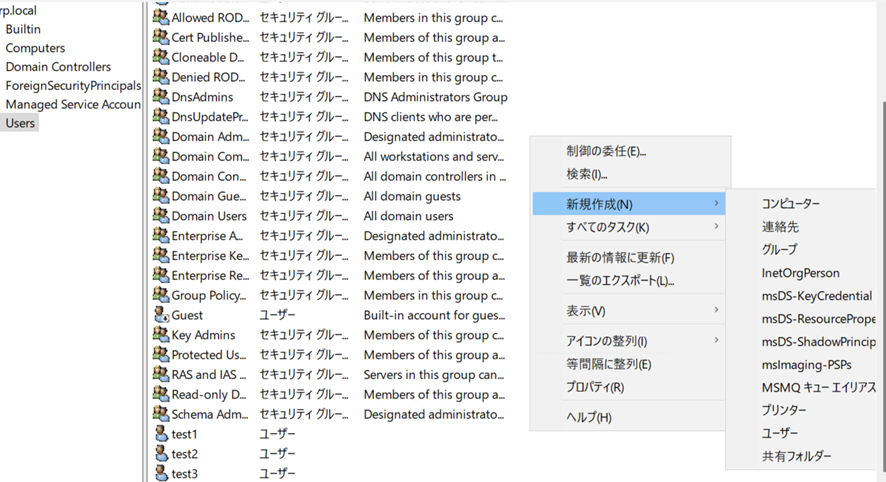The height and width of the screenshot is (482, 886).
Task: Open ヘルプ(H) from context menu
Action: pyautogui.click(x=589, y=417)
